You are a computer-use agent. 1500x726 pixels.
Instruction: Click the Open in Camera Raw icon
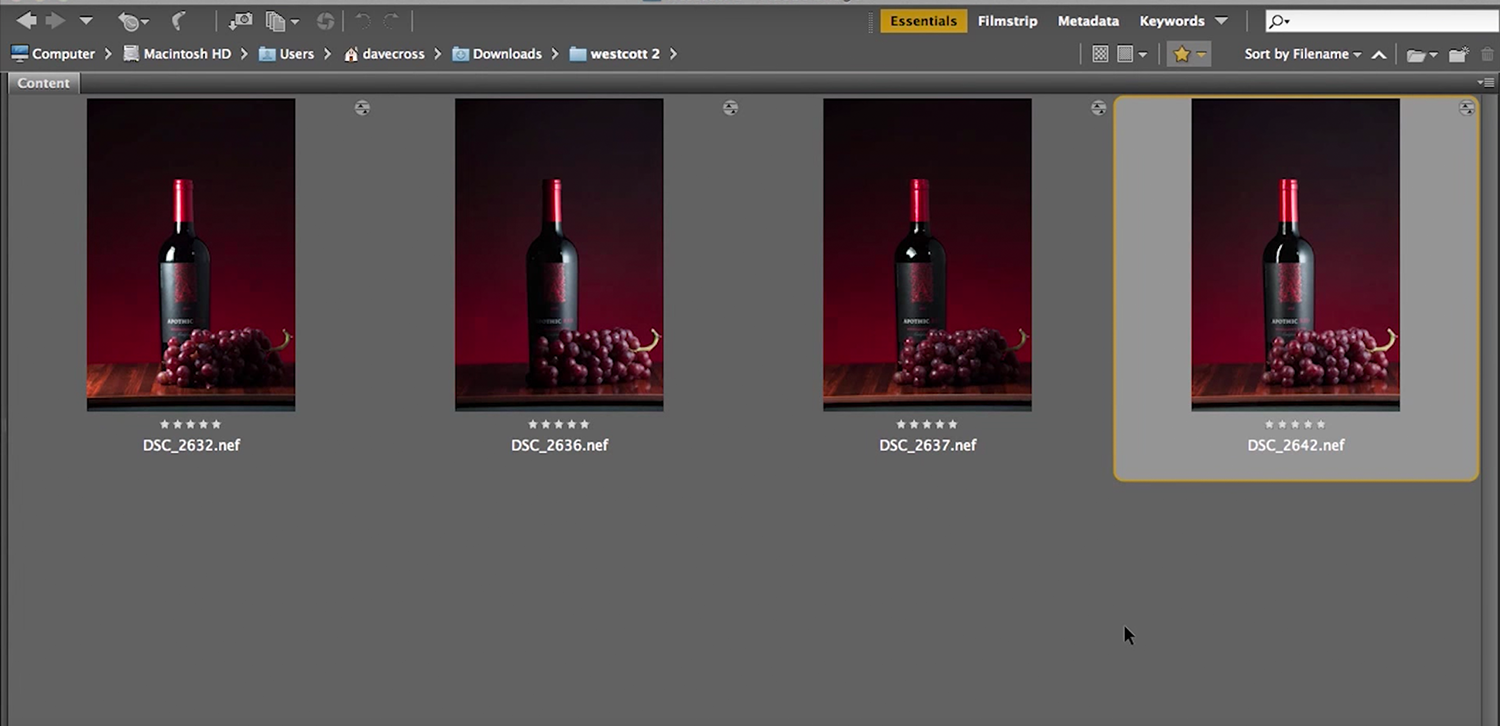325,20
